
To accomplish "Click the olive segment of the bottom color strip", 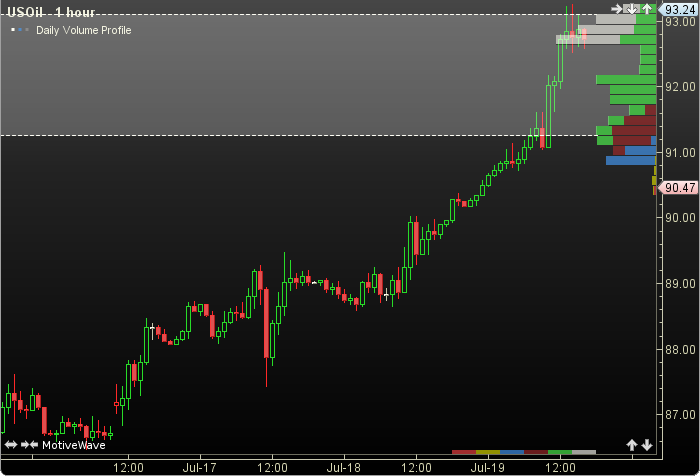I will pyautogui.click(x=488, y=452).
